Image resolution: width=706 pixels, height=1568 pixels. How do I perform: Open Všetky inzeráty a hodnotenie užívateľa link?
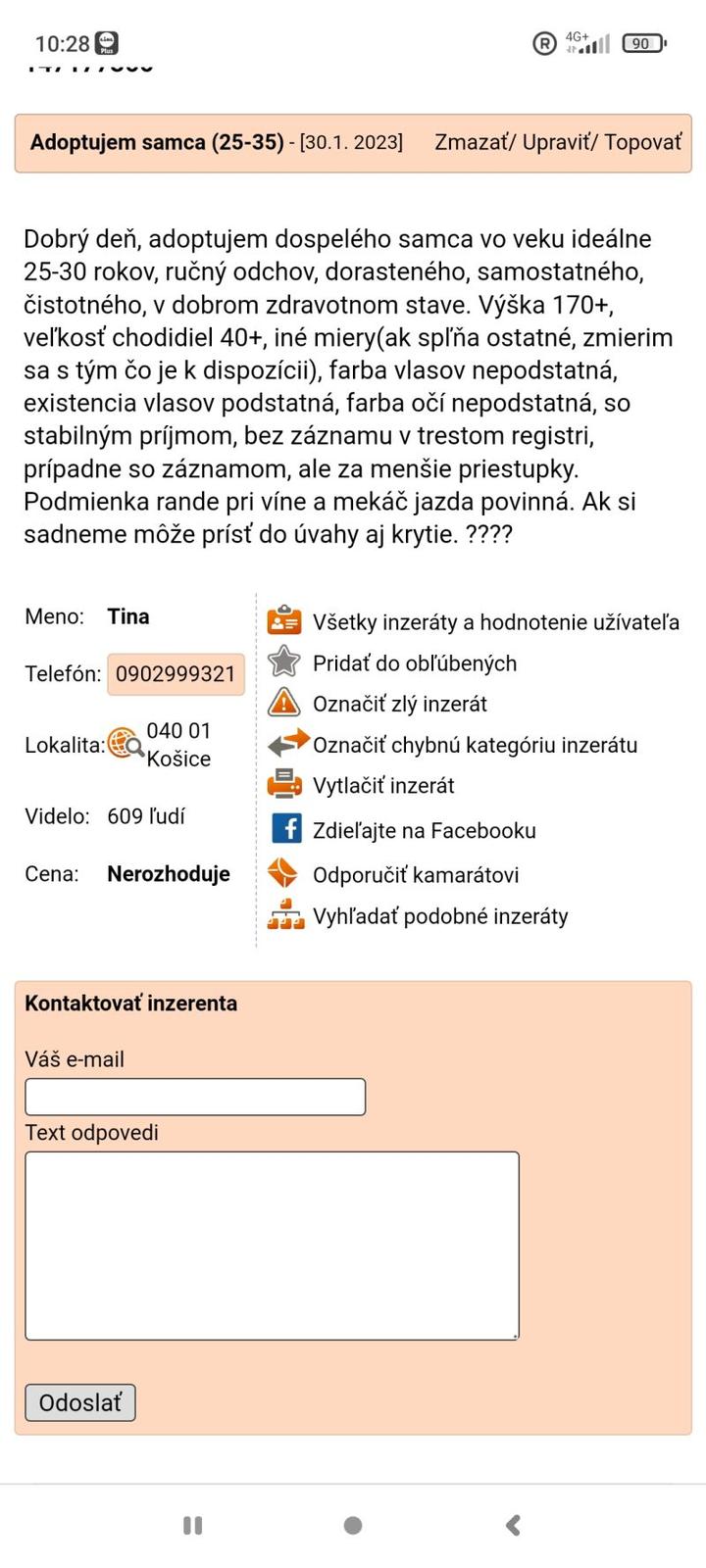pyautogui.click(x=495, y=622)
